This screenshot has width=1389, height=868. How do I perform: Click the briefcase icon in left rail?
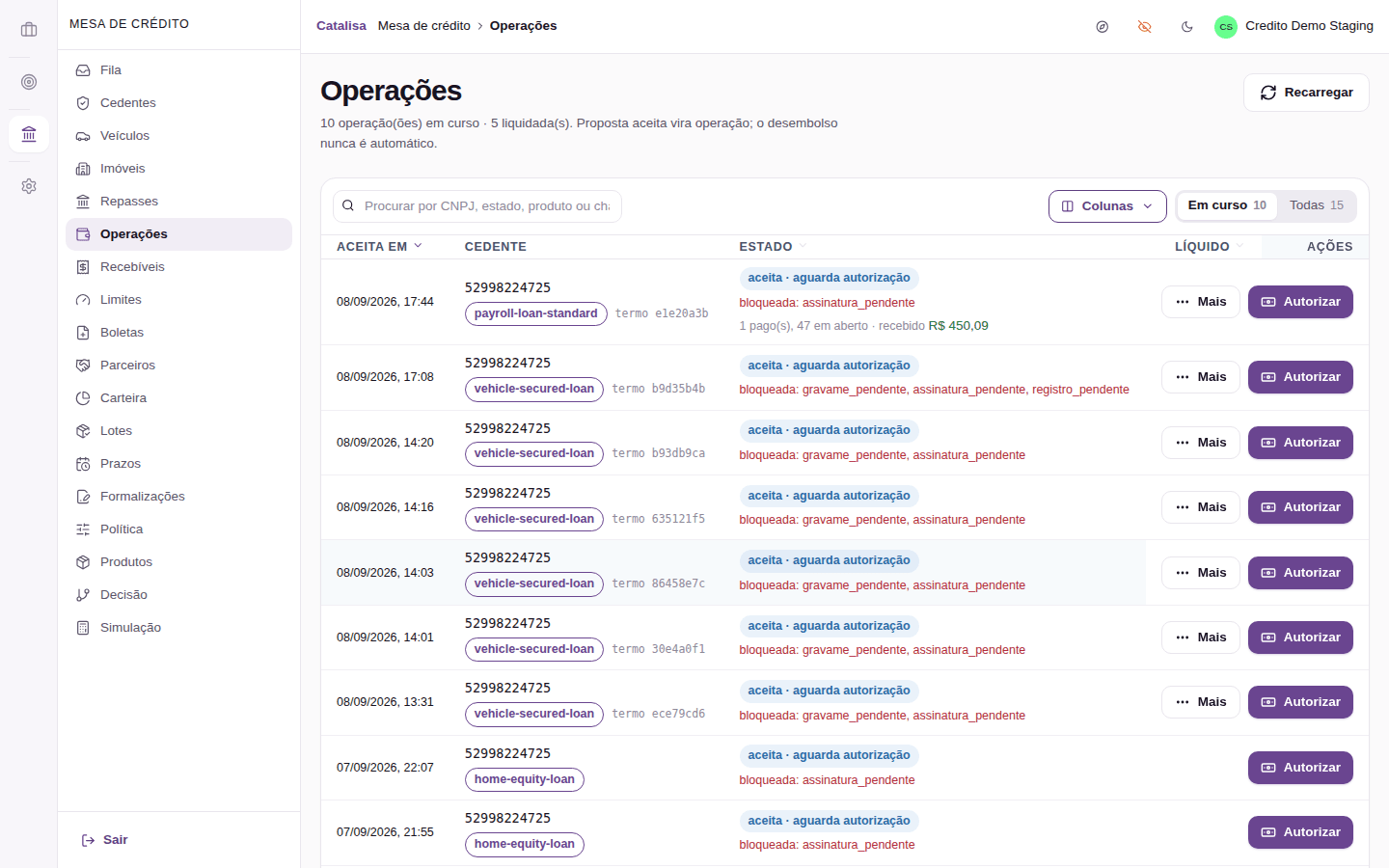pyautogui.click(x=29, y=30)
